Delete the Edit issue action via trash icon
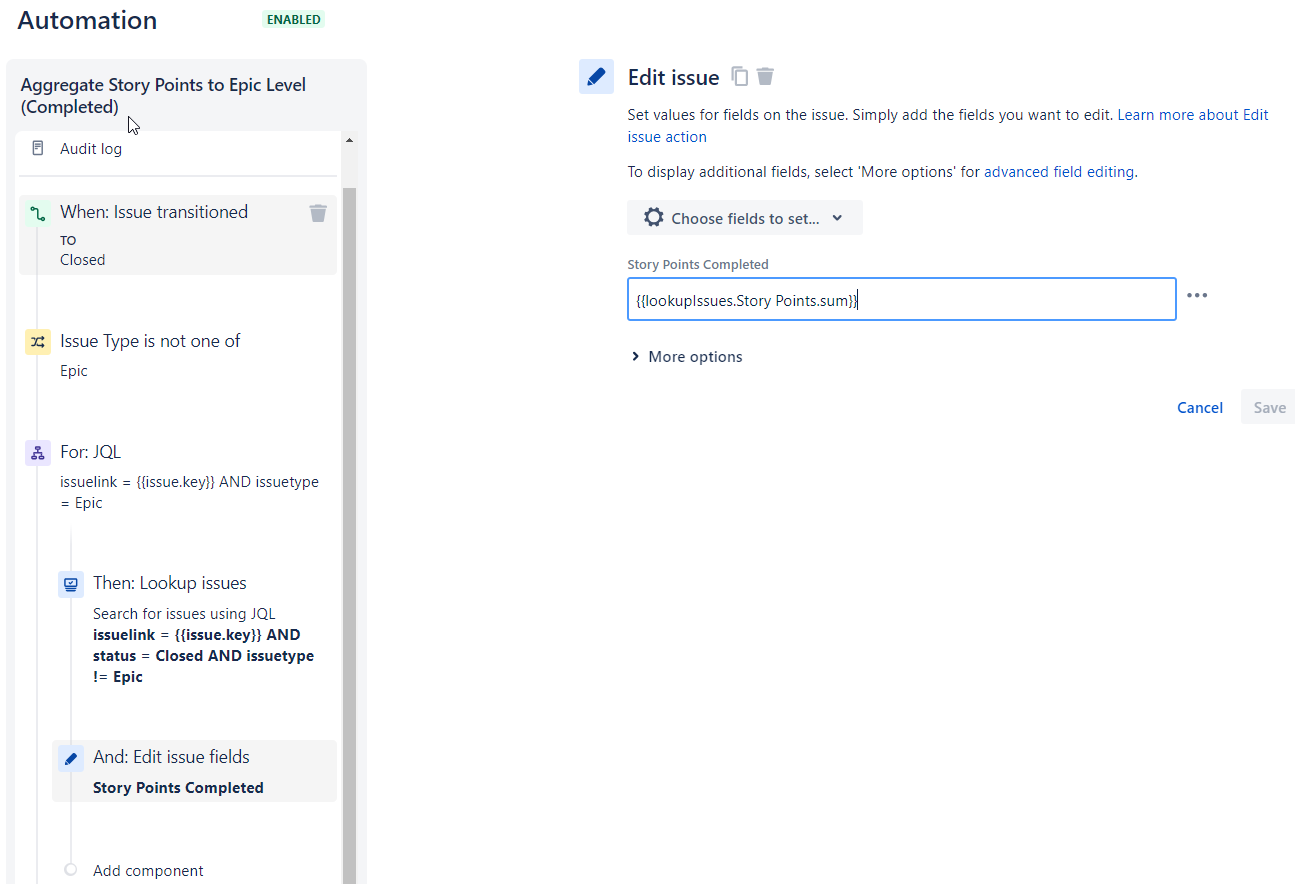This screenshot has width=1295, height=884. click(x=766, y=76)
